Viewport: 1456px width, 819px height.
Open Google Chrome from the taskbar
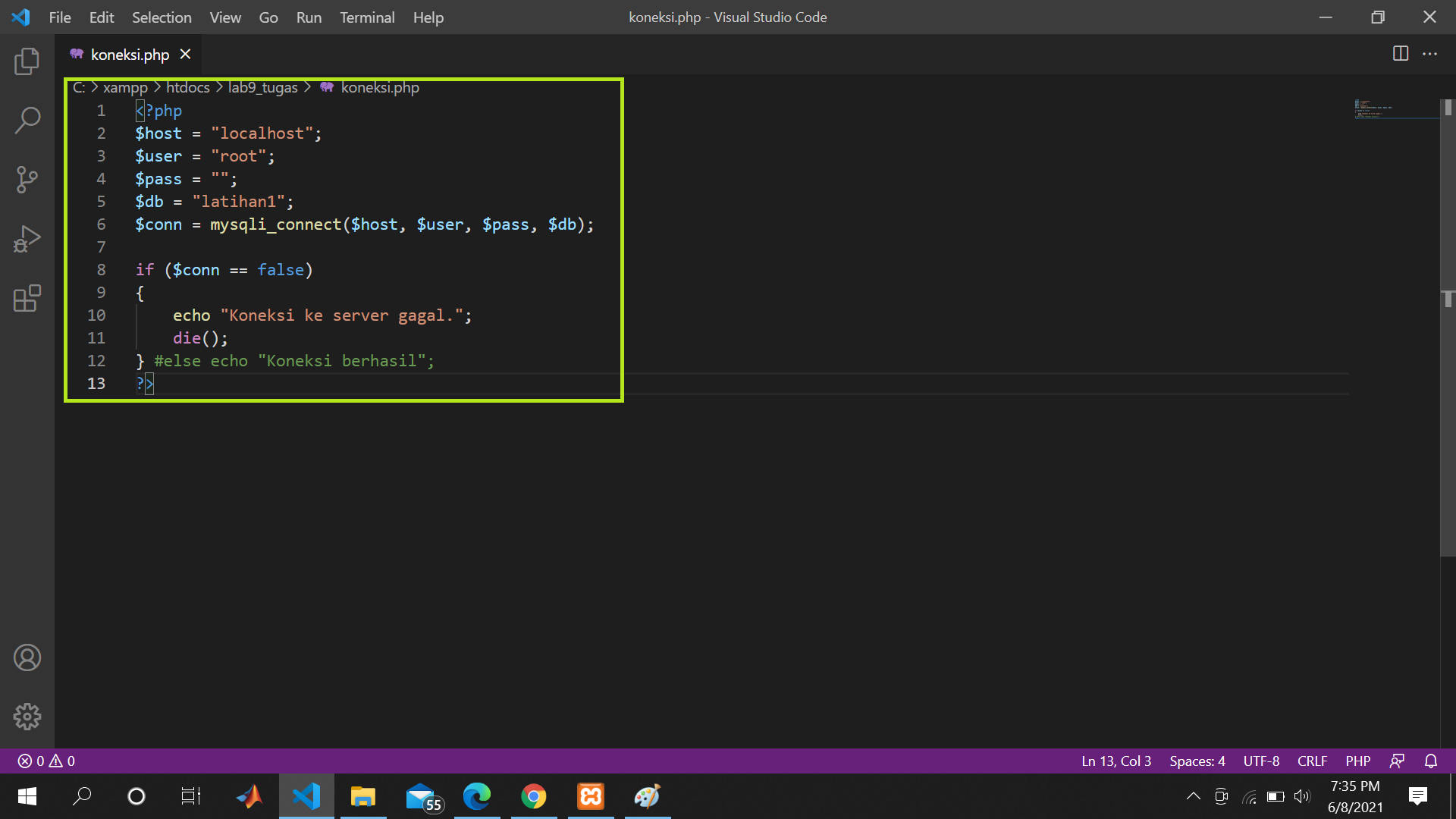click(534, 796)
